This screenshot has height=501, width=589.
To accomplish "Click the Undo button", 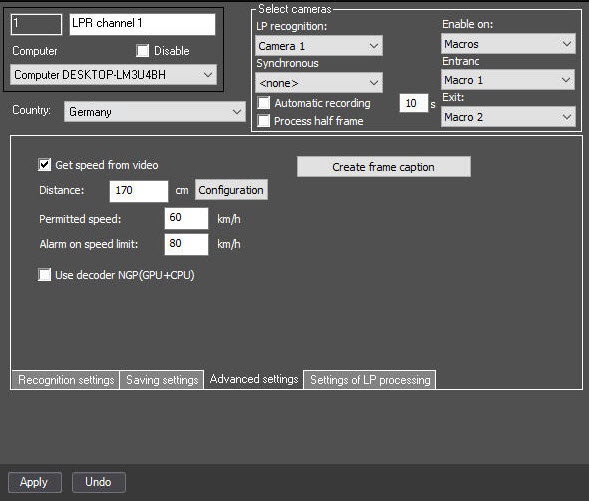I will (x=98, y=482).
